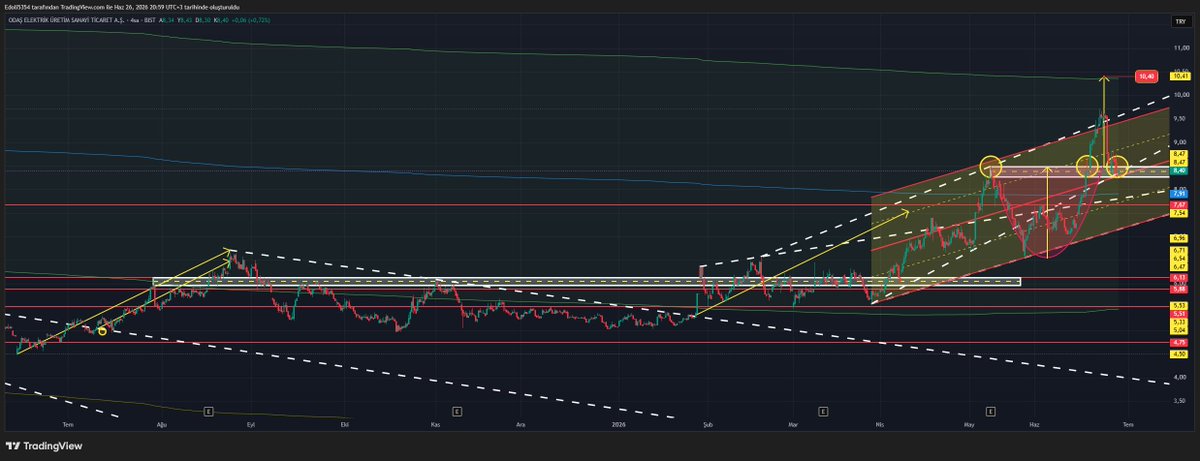The width and height of the screenshot is (1200, 461).
Task: Select the yellow 4,50 price label
Action: coord(1180,353)
